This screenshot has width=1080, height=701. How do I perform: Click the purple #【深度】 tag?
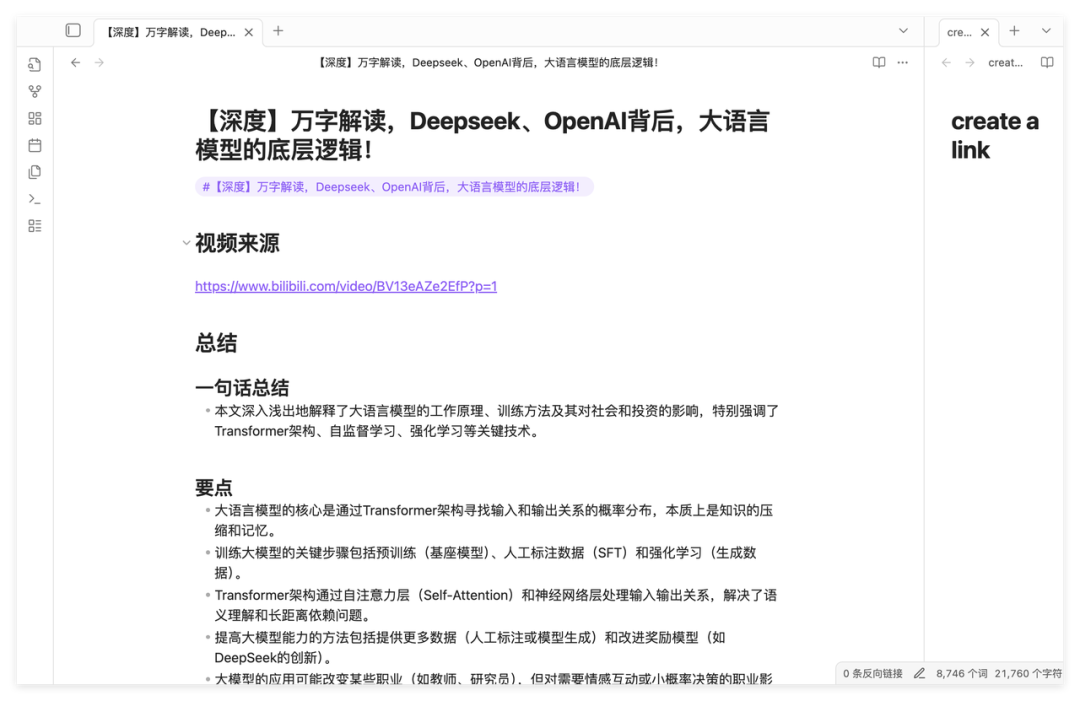[390, 186]
